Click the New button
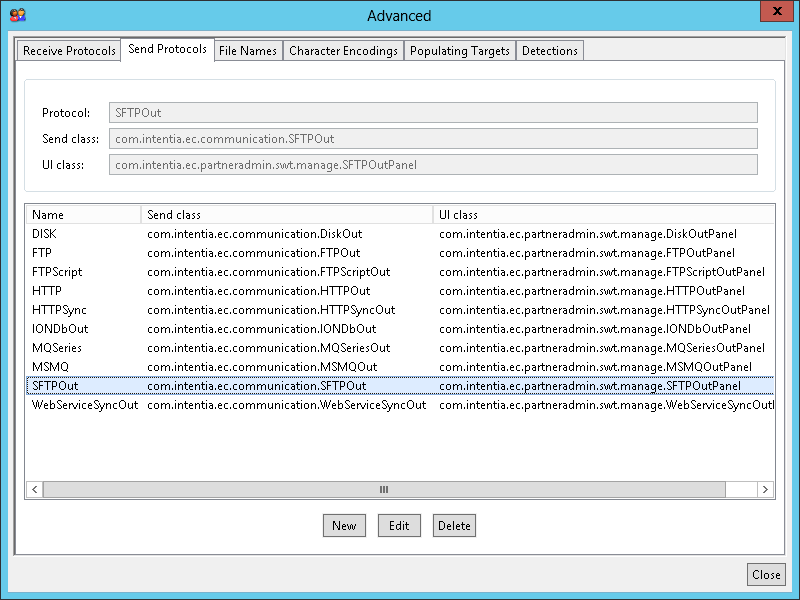This screenshot has width=800, height=600. tap(344, 526)
